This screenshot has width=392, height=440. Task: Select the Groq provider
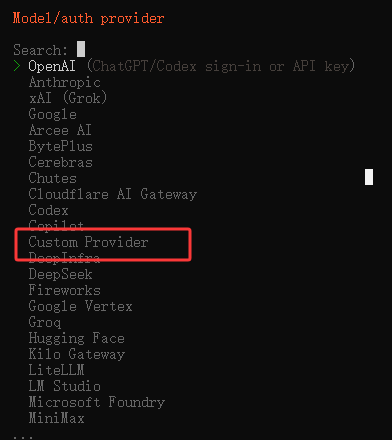click(x=45, y=322)
